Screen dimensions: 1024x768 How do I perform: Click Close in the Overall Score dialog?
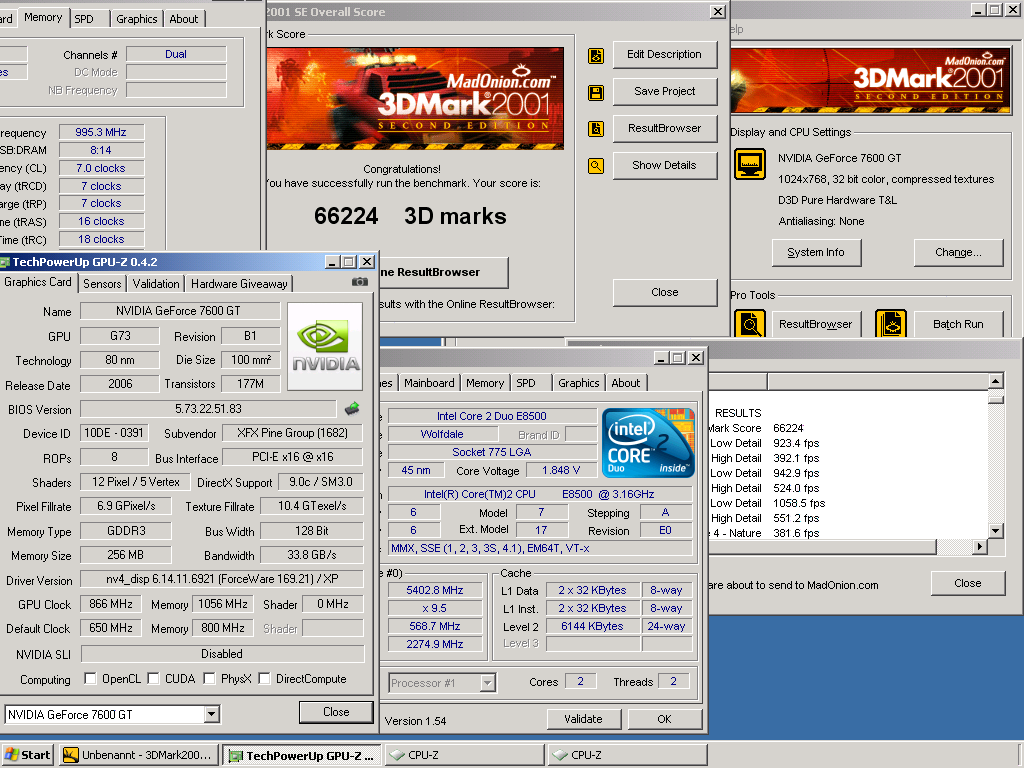(x=665, y=292)
